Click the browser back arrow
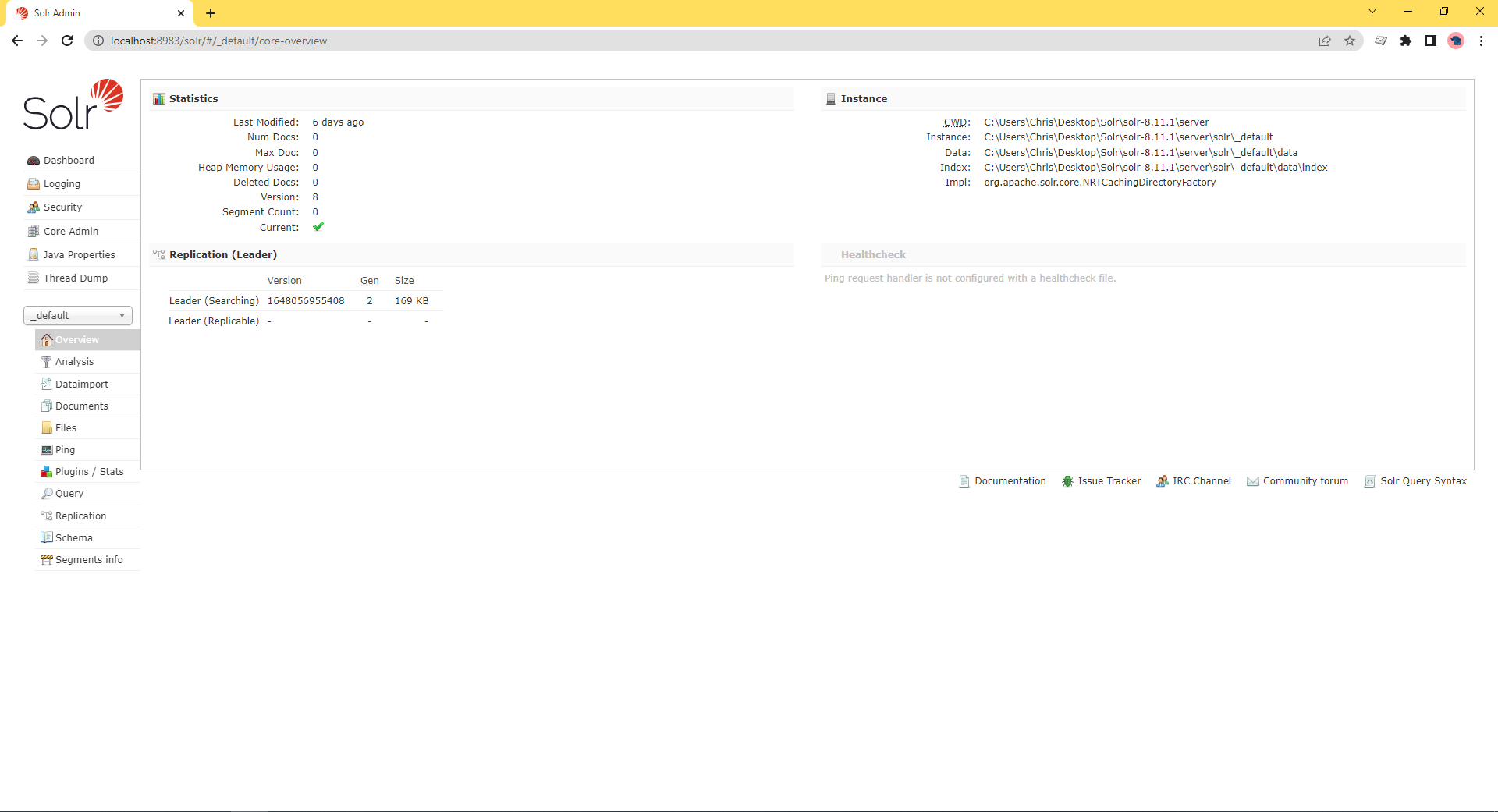The width and height of the screenshot is (1498, 812). point(17,41)
